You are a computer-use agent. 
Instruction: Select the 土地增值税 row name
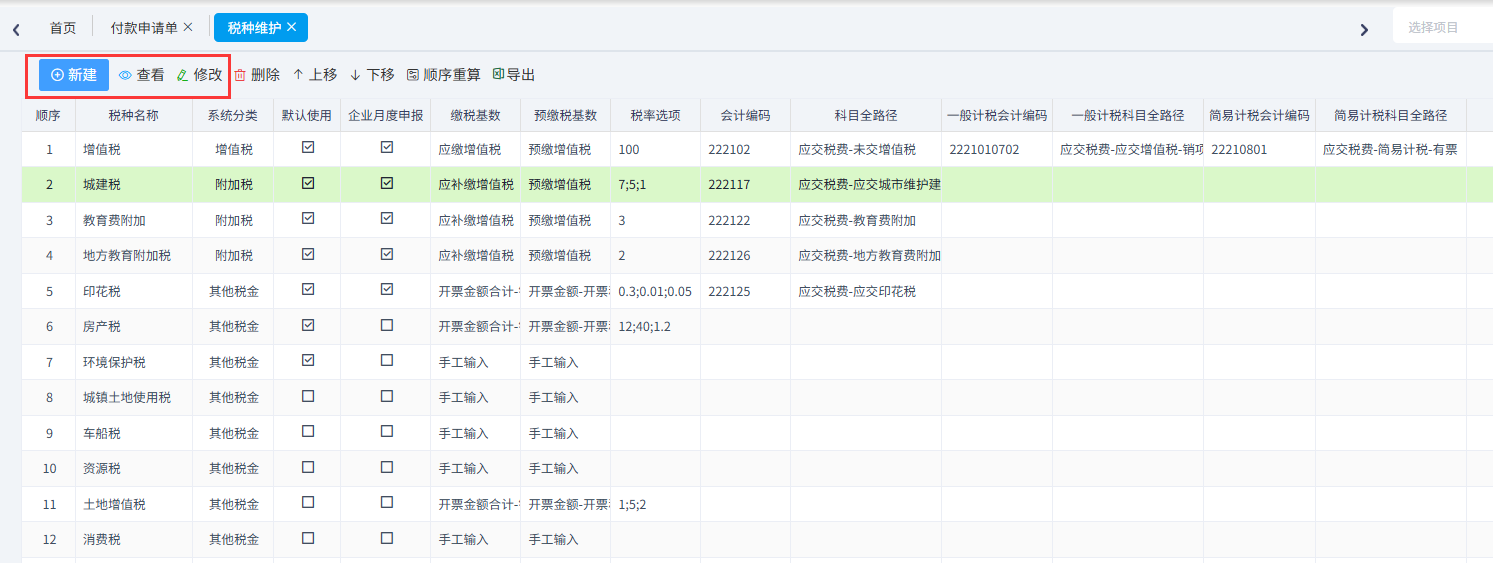click(x=134, y=504)
